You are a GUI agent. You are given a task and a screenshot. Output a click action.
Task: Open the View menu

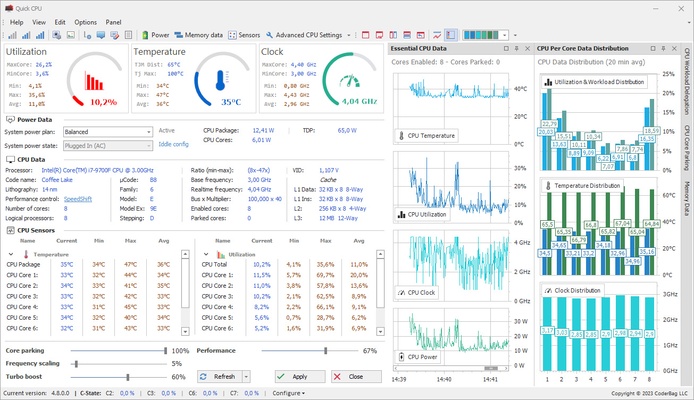coord(39,22)
